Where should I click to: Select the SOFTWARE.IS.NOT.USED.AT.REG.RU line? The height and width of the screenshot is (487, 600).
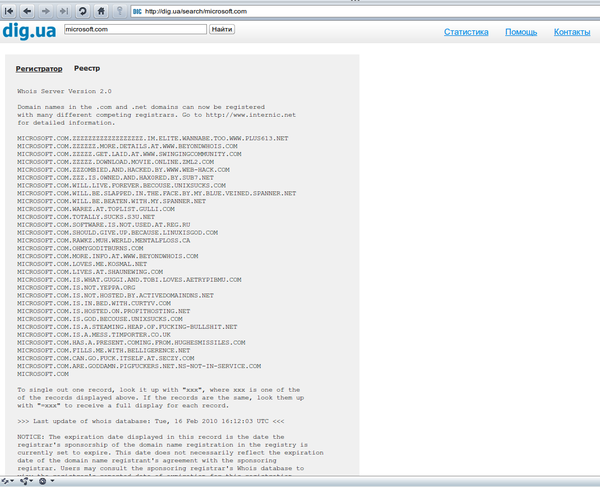point(104,225)
